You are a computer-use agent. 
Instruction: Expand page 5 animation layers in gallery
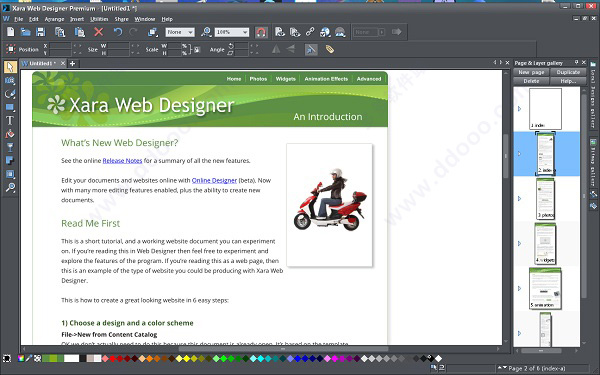click(x=519, y=289)
